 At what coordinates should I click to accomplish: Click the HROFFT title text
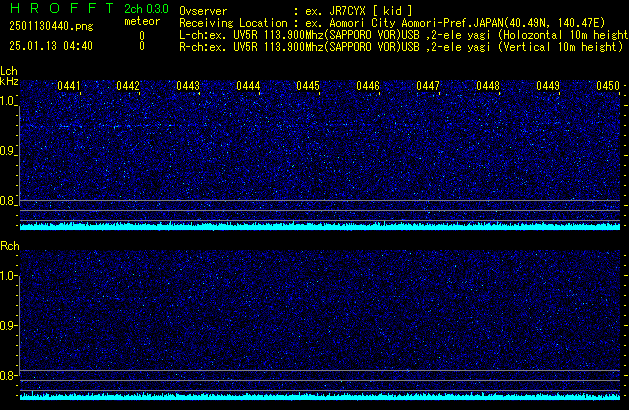[62, 8]
